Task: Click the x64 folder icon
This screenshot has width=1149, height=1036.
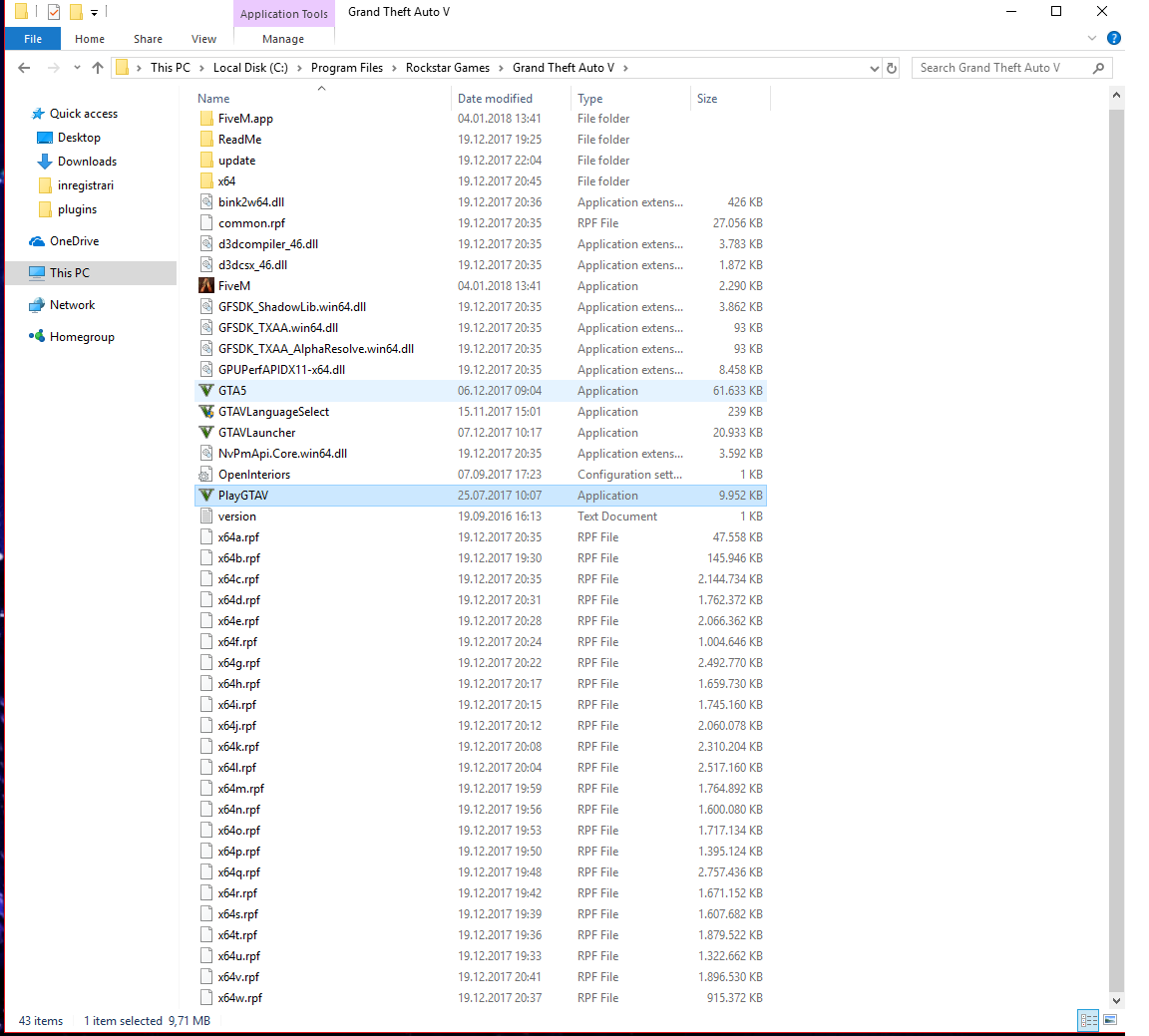Action: click(205, 180)
